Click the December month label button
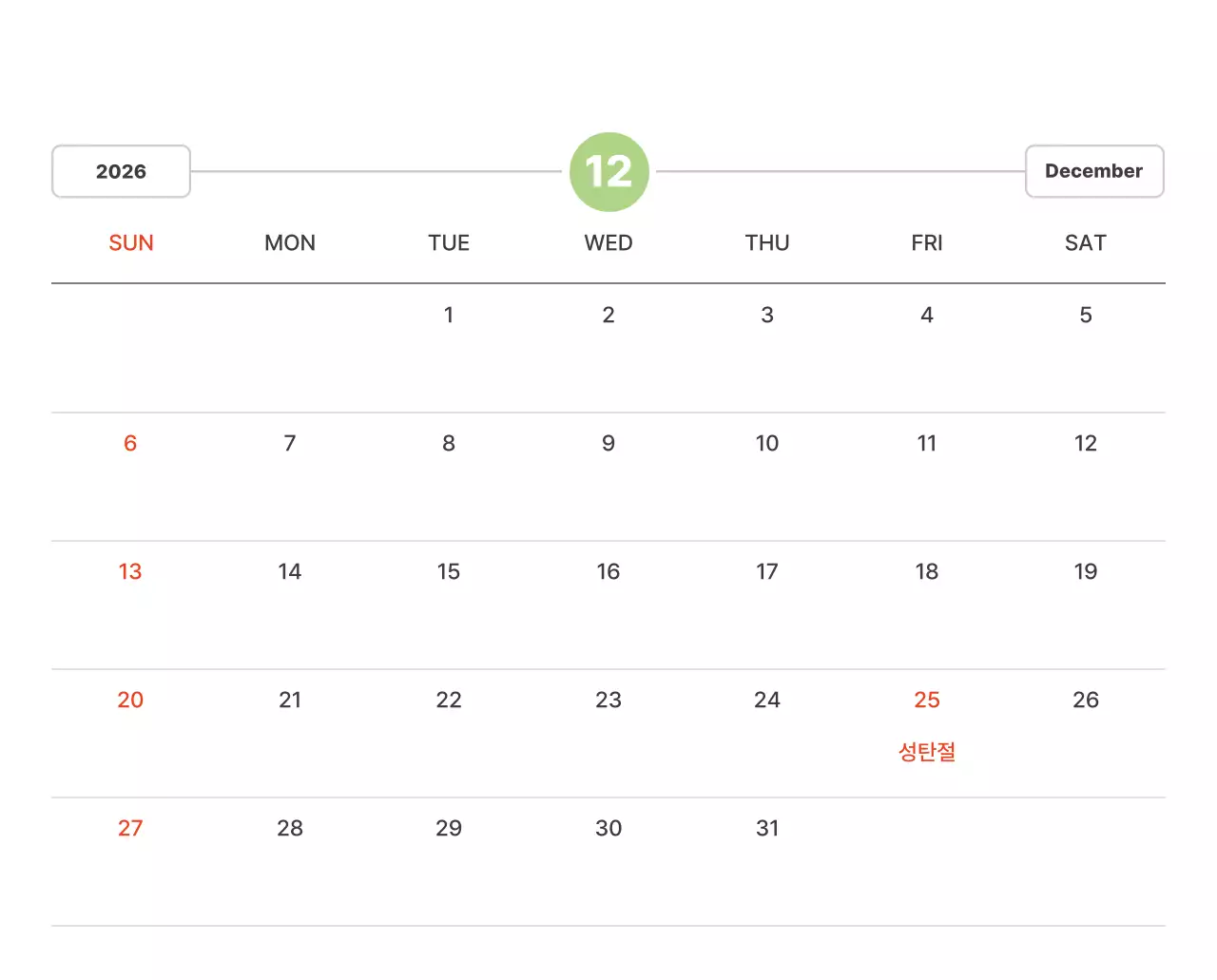The height and width of the screenshot is (980, 1217). point(1093,171)
